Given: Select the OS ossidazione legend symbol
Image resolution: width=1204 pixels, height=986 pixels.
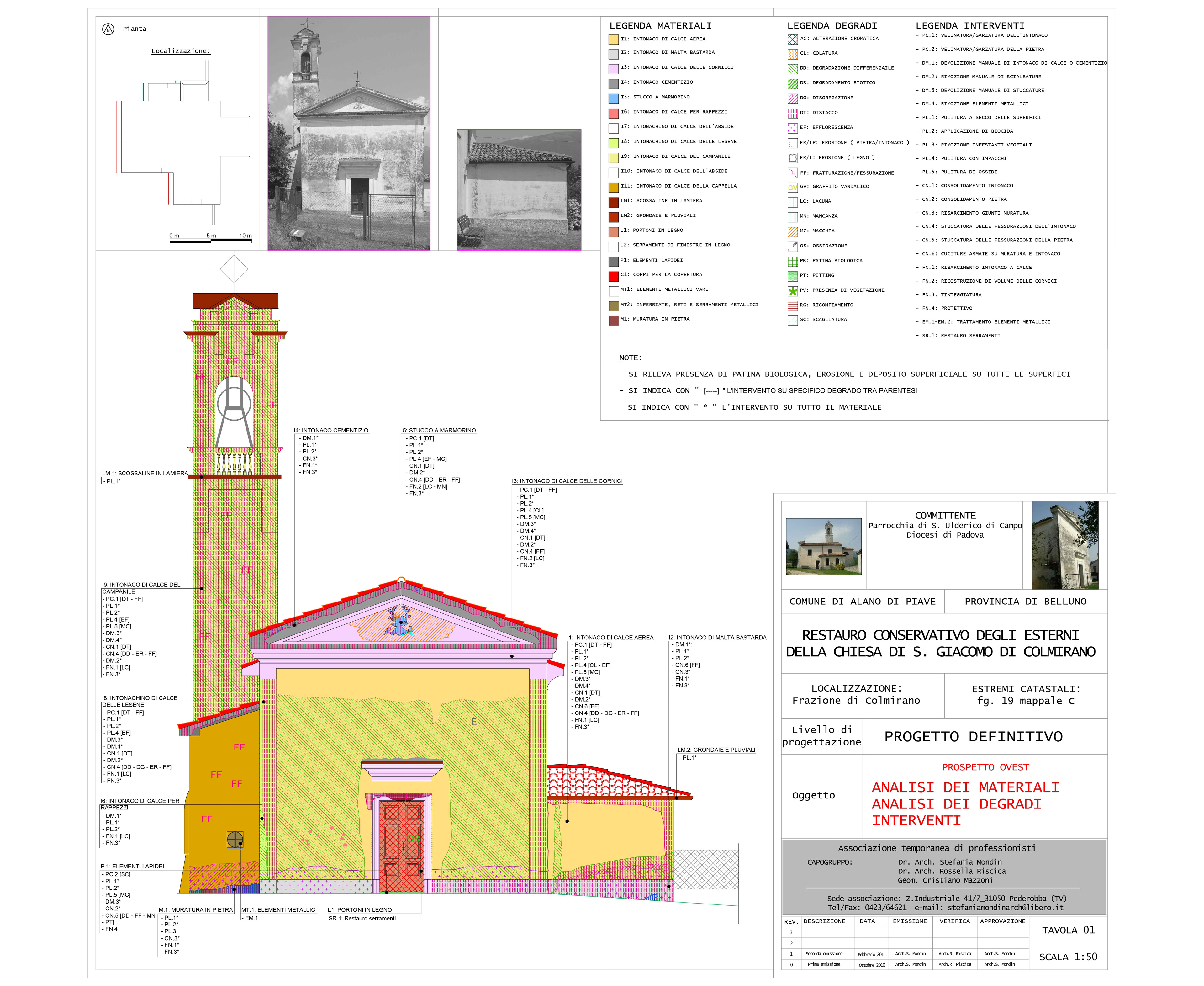Looking at the screenshot, I should pos(792,246).
